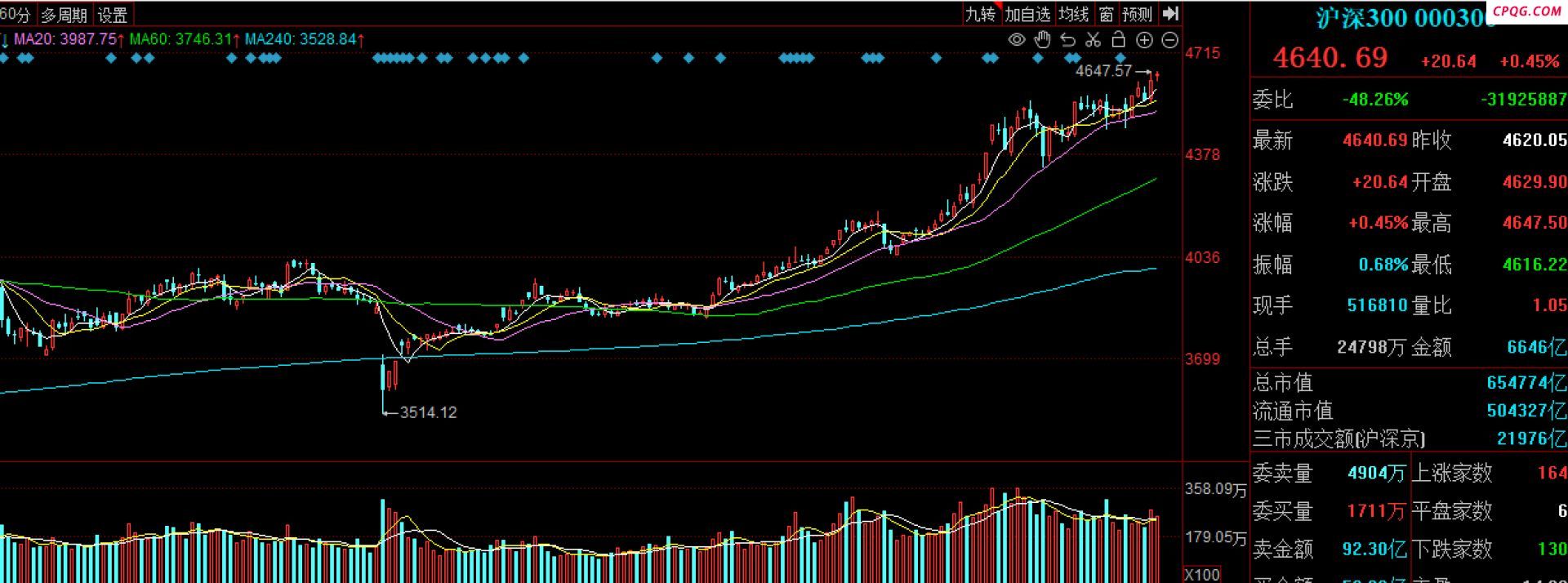Zoom out with the minus circle icon
1568x583 pixels.
(x=1170, y=40)
